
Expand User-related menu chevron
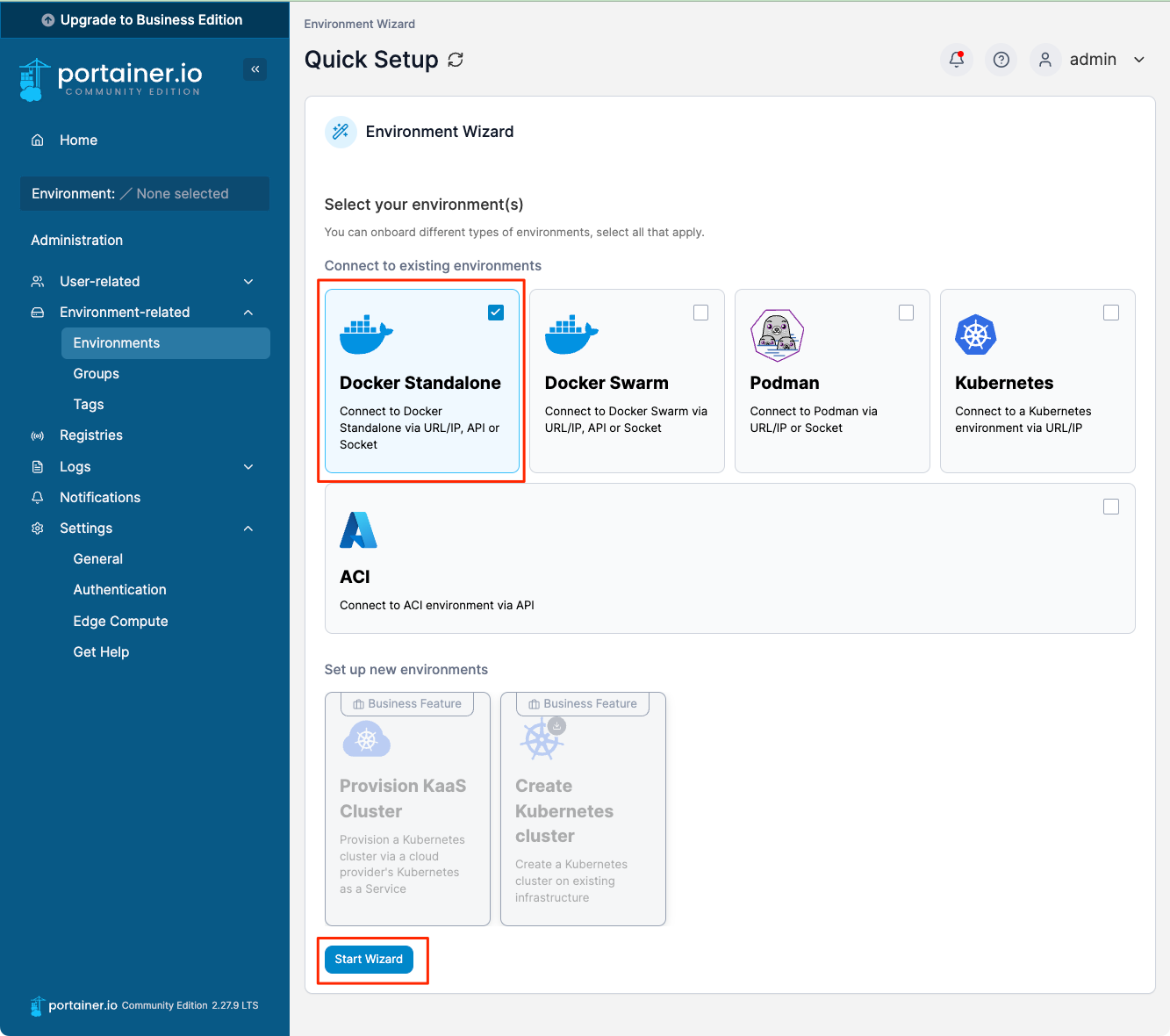(248, 282)
